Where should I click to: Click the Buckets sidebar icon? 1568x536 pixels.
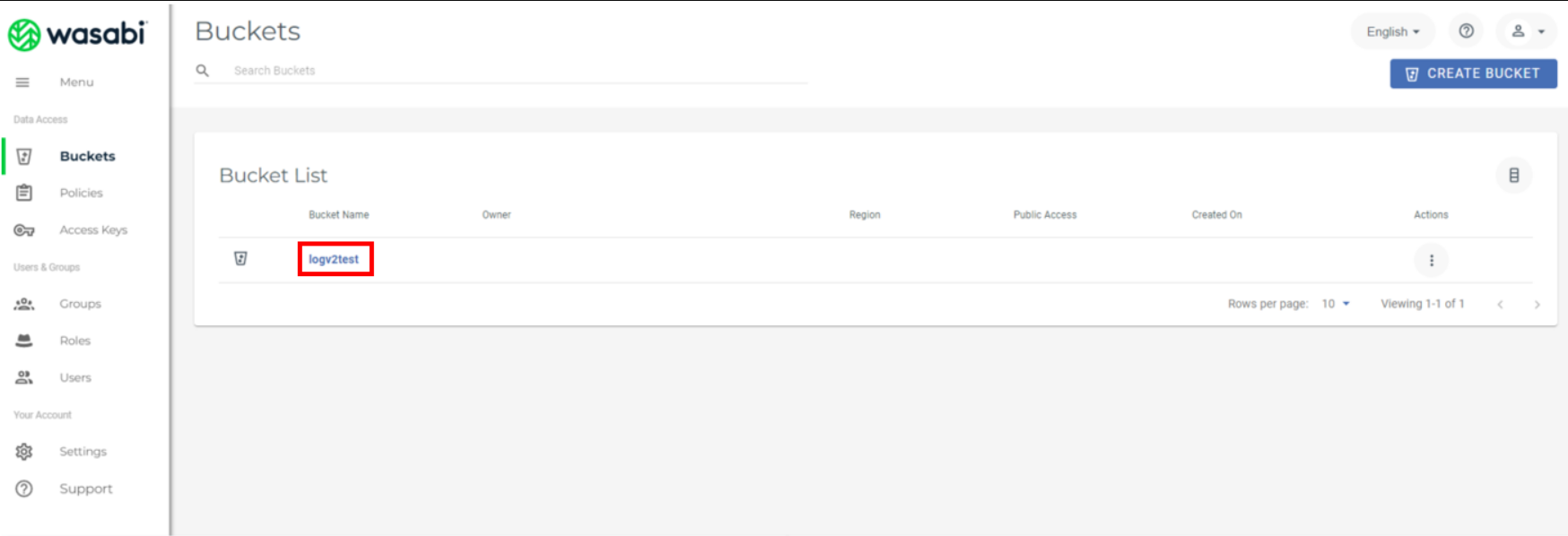pyautogui.click(x=24, y=156)
